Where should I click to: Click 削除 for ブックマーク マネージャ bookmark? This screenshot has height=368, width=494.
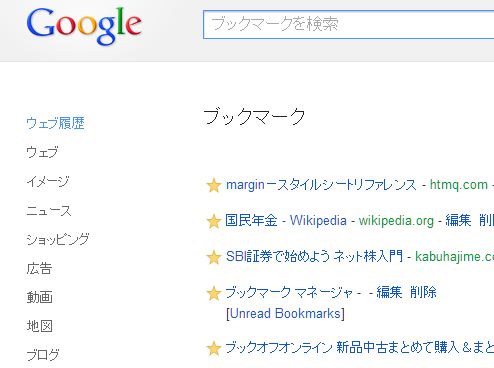tap(423, 292)
